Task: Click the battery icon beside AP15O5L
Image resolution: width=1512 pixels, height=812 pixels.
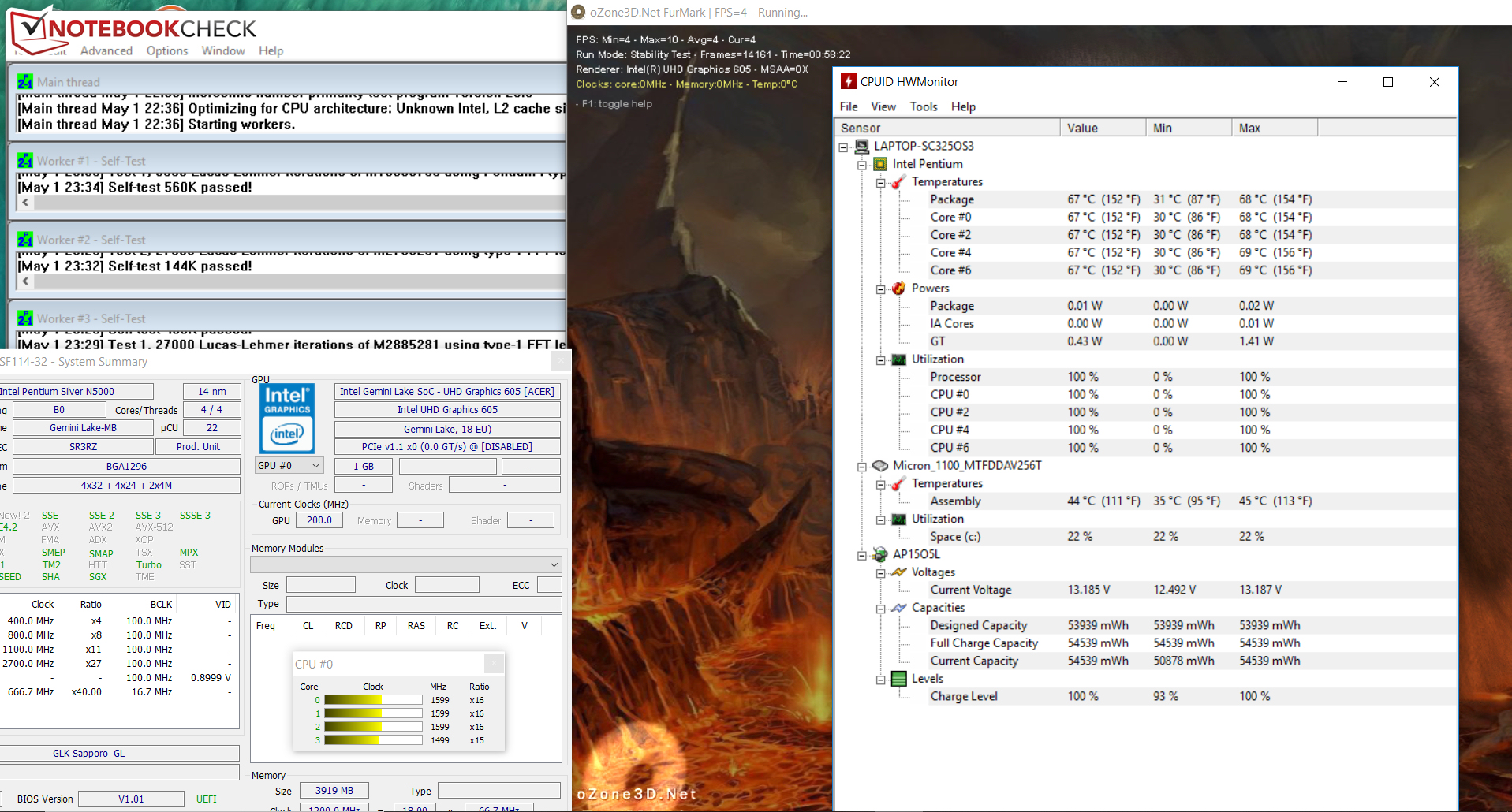Action: coord(880,555)
